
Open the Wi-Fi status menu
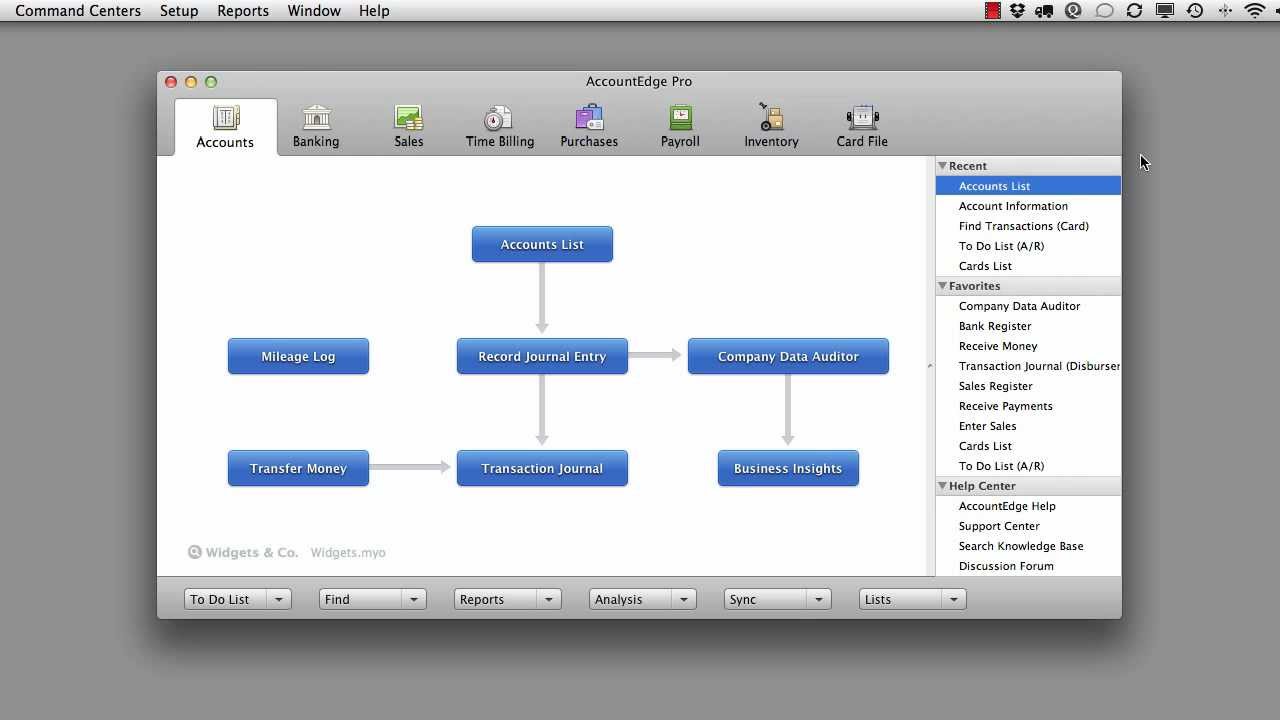point(1255,11)
